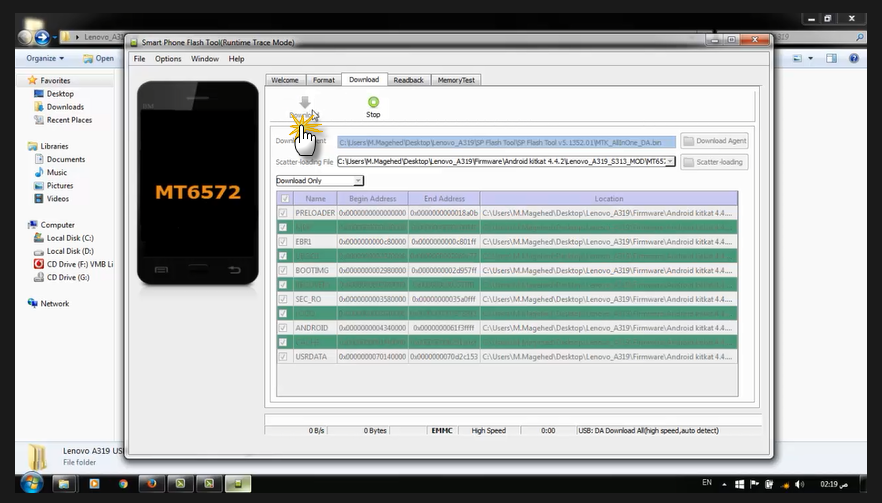The width and height of the screenshot is (882, 503).
Task: Click the volume speaker tray icon
Action: 799,484
